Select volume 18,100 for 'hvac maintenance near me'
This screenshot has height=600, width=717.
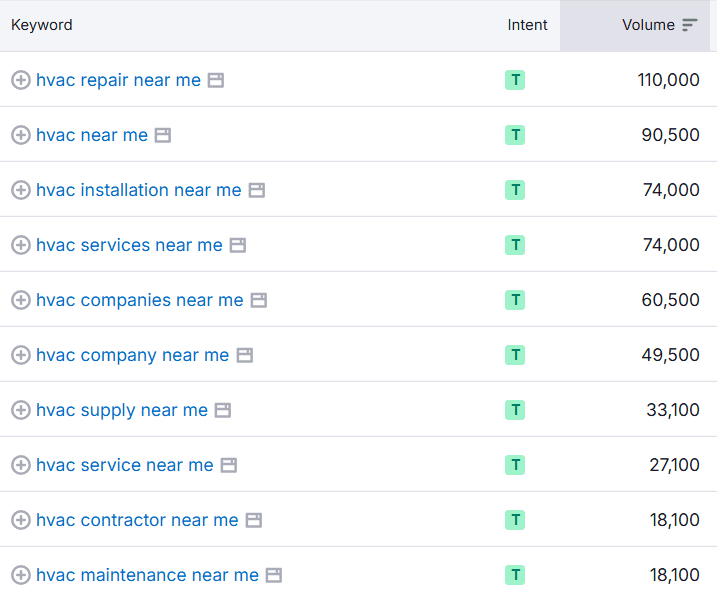(x=674, y=575)
